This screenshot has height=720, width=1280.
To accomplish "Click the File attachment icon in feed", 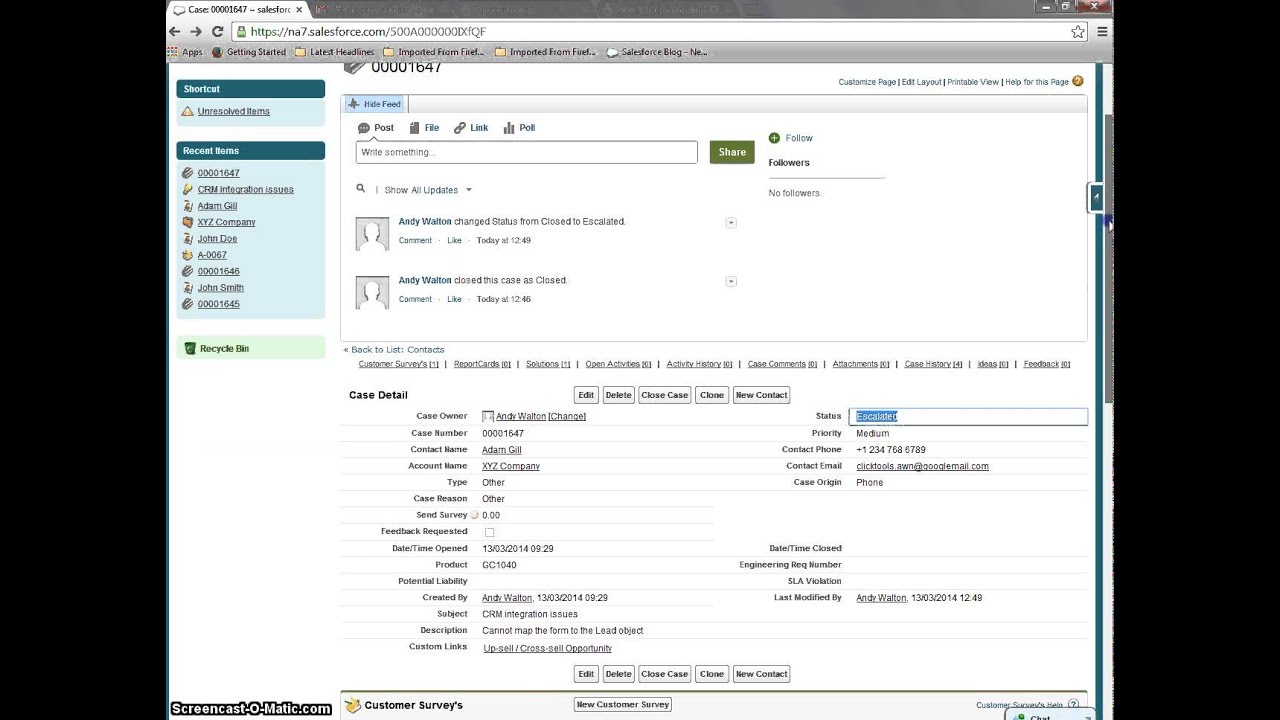I will (414, 128).
